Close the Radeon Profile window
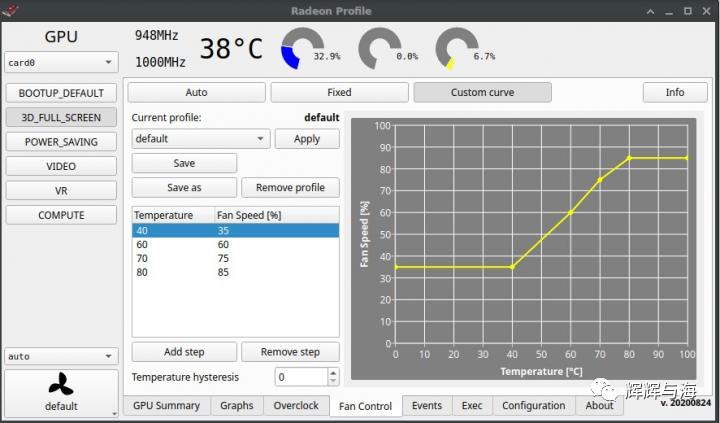 (x=707, y=11)
